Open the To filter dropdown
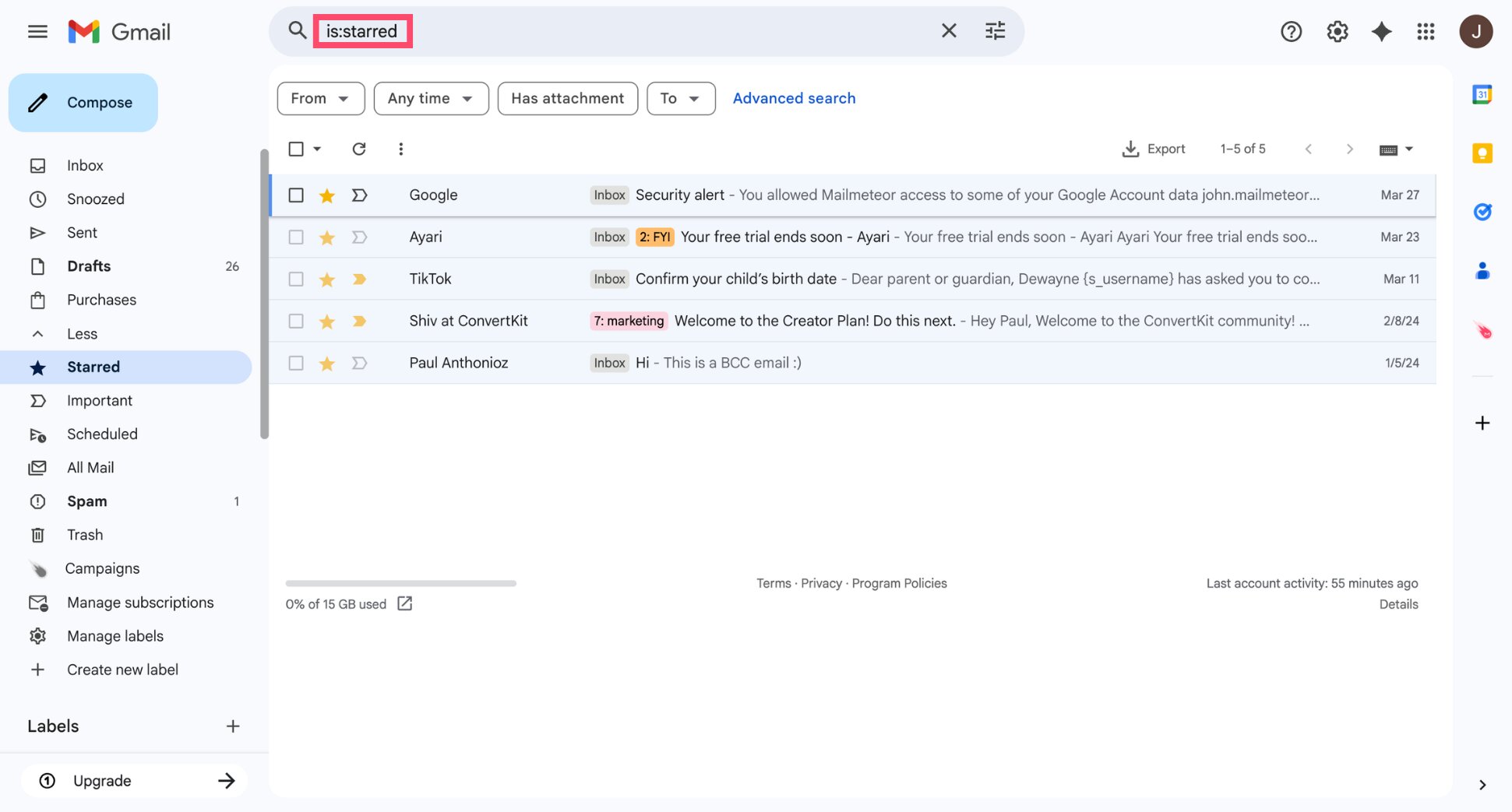Image resolution: width=1512 pixels, height=812 pixels. [x=681, y=98]
